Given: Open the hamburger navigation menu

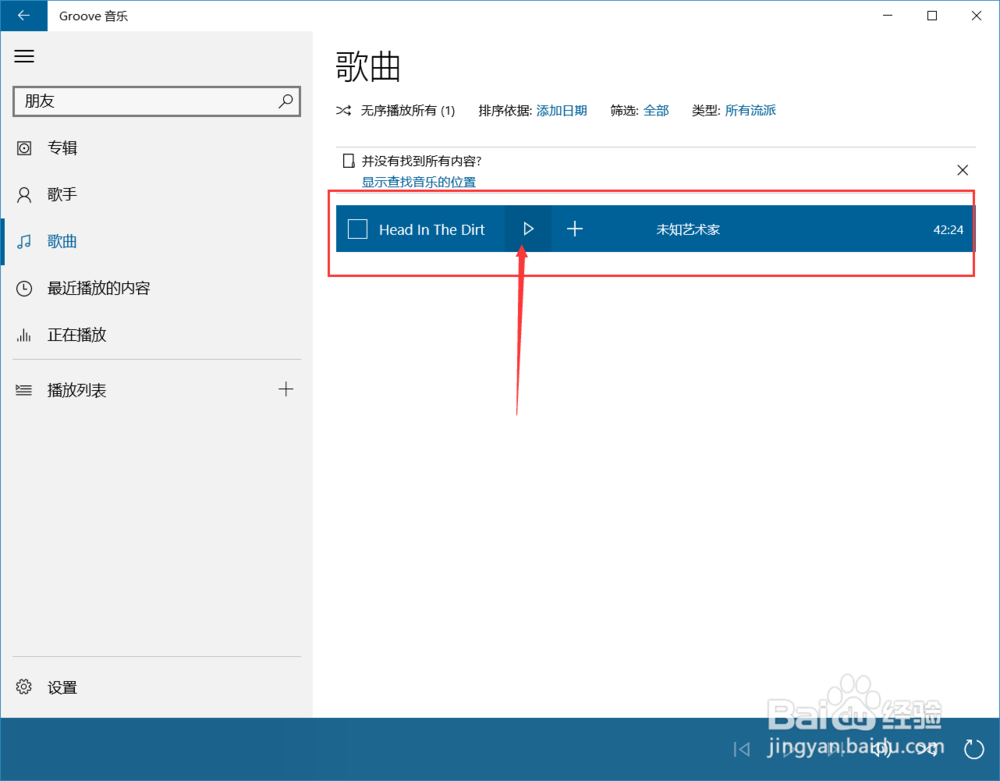Looking at the screenshot, I should 24,56.
